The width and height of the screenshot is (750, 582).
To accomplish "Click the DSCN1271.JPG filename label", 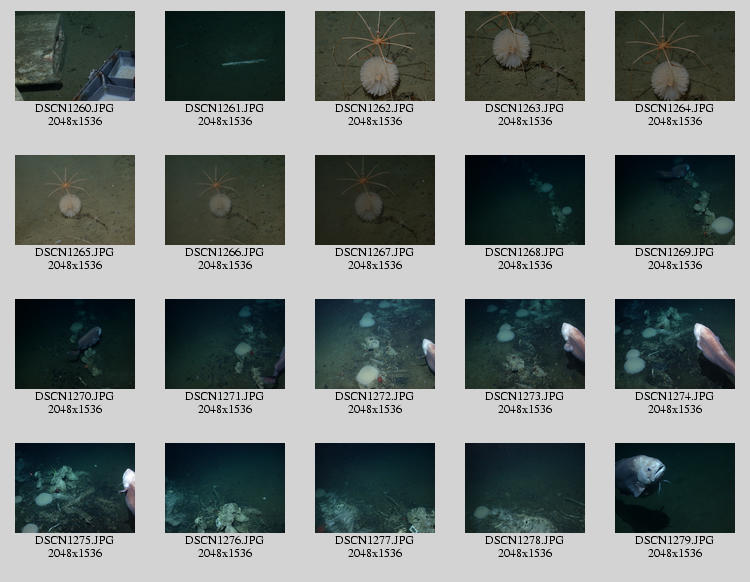I will (225, 397).
